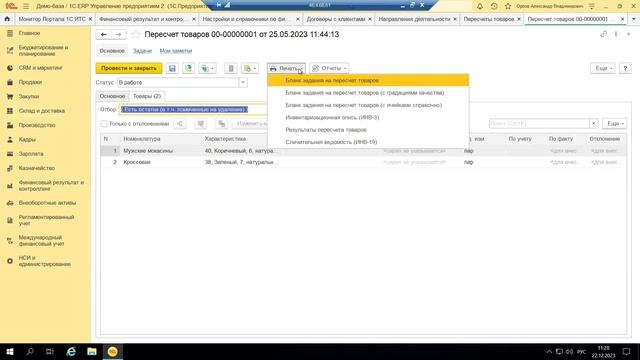Screen dimensions: 640x360
Task: Navigate back with the left arrow button
Action: tap(104, 35)
